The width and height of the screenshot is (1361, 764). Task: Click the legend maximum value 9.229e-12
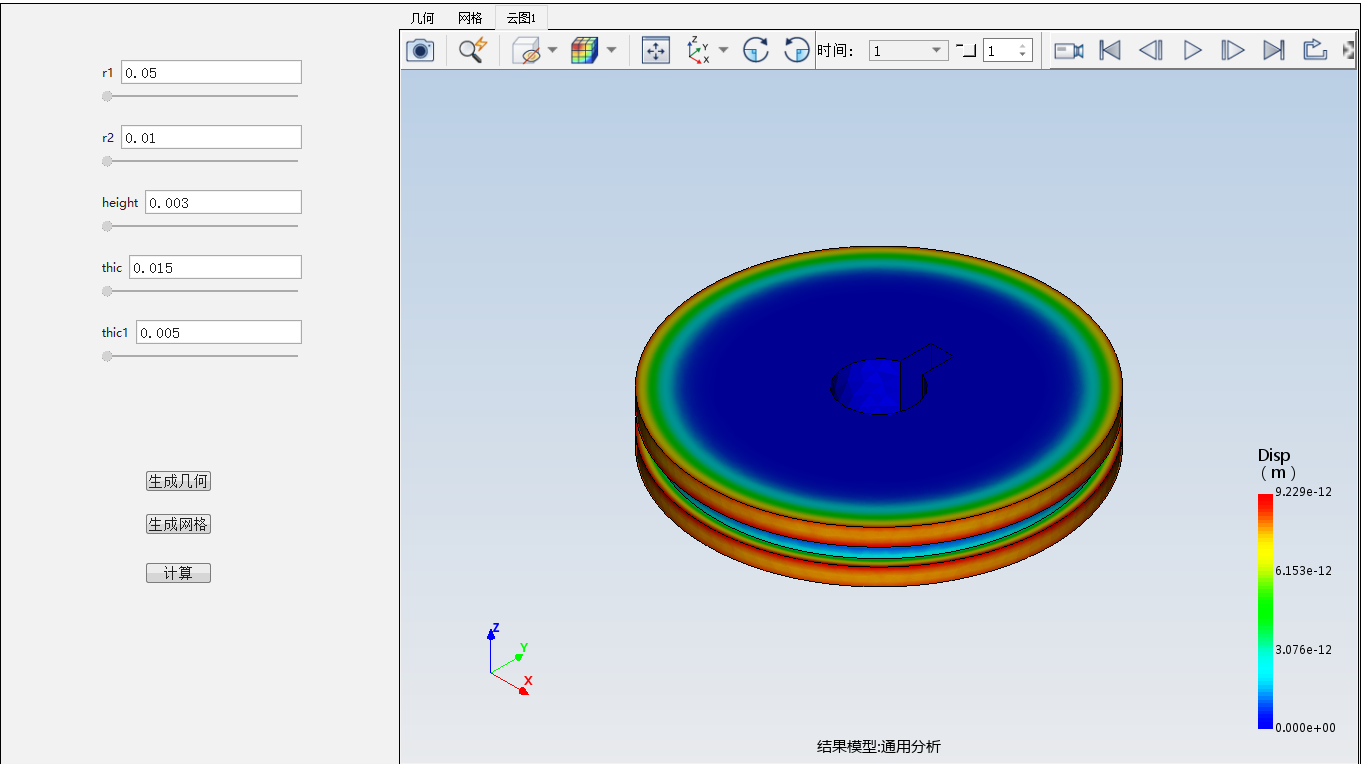pyautogui.click(x=1303, y=491)
